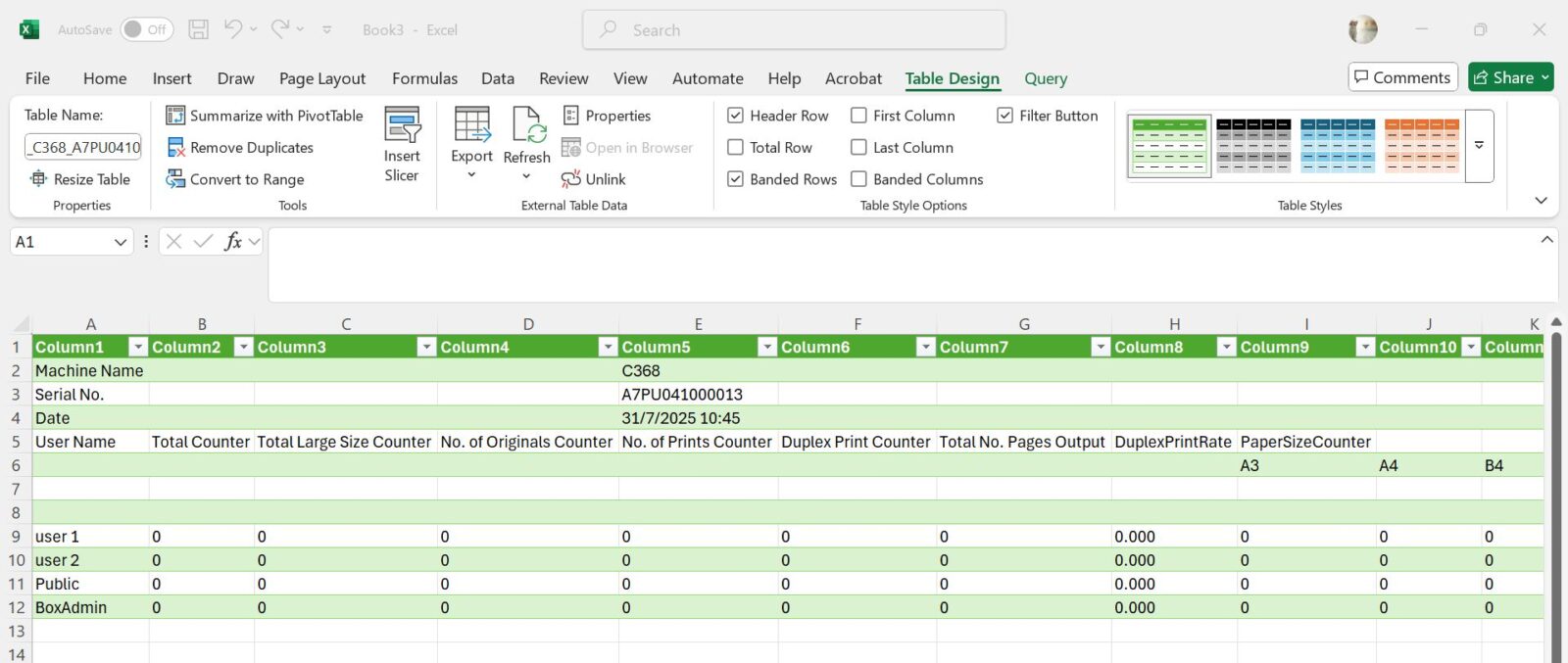Enable the First Column checkbox

(x=859, y=116)
